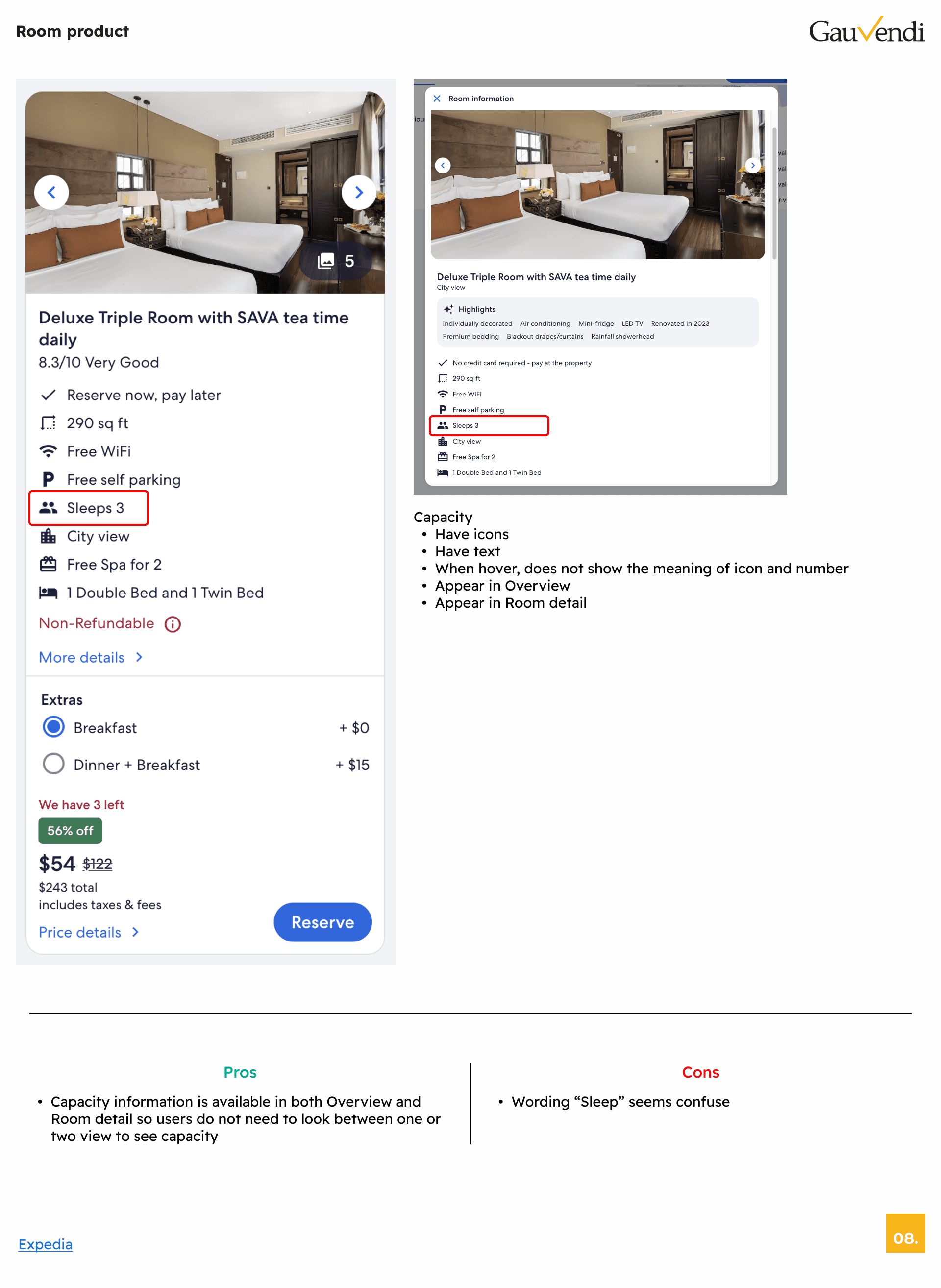Show previous photo in large room card

[51, 193]
